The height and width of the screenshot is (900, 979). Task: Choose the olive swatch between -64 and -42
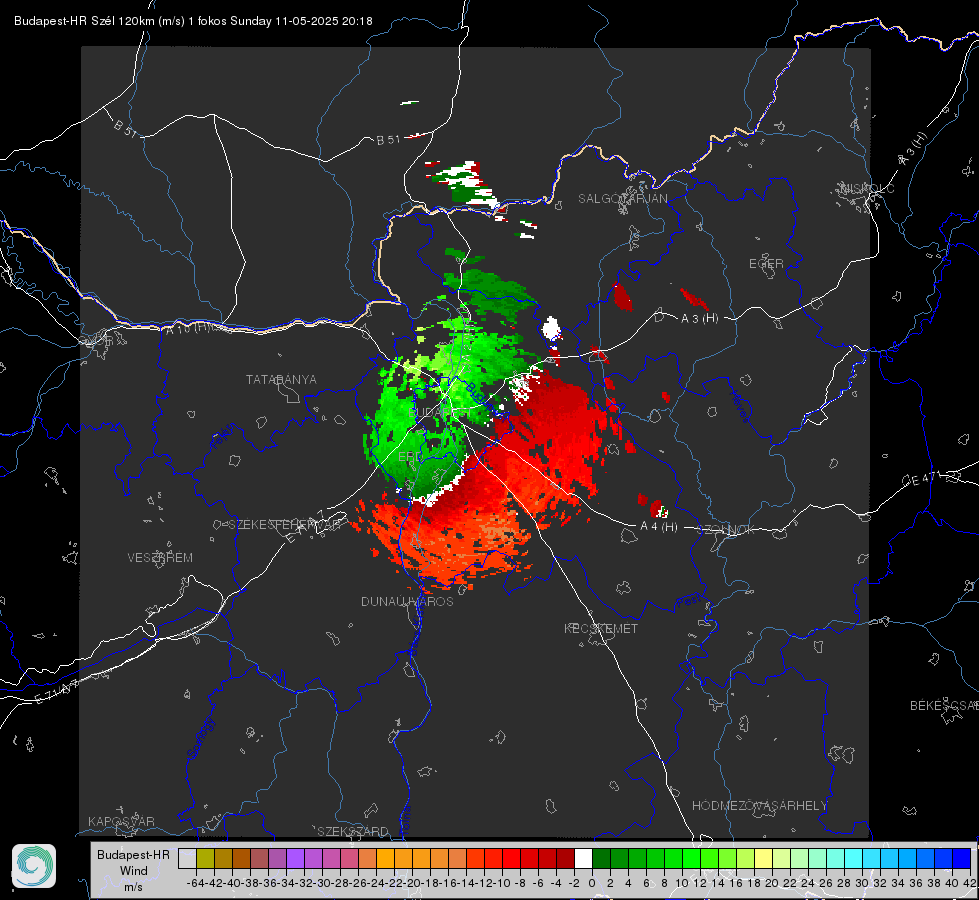205,858
